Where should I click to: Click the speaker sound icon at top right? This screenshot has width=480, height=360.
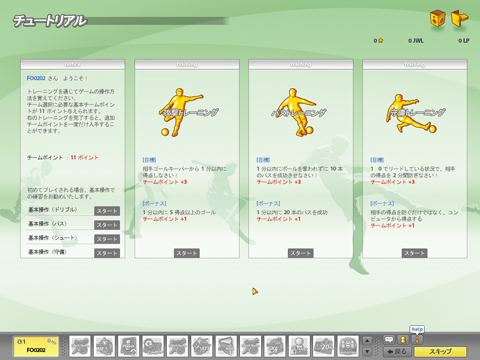438,18
